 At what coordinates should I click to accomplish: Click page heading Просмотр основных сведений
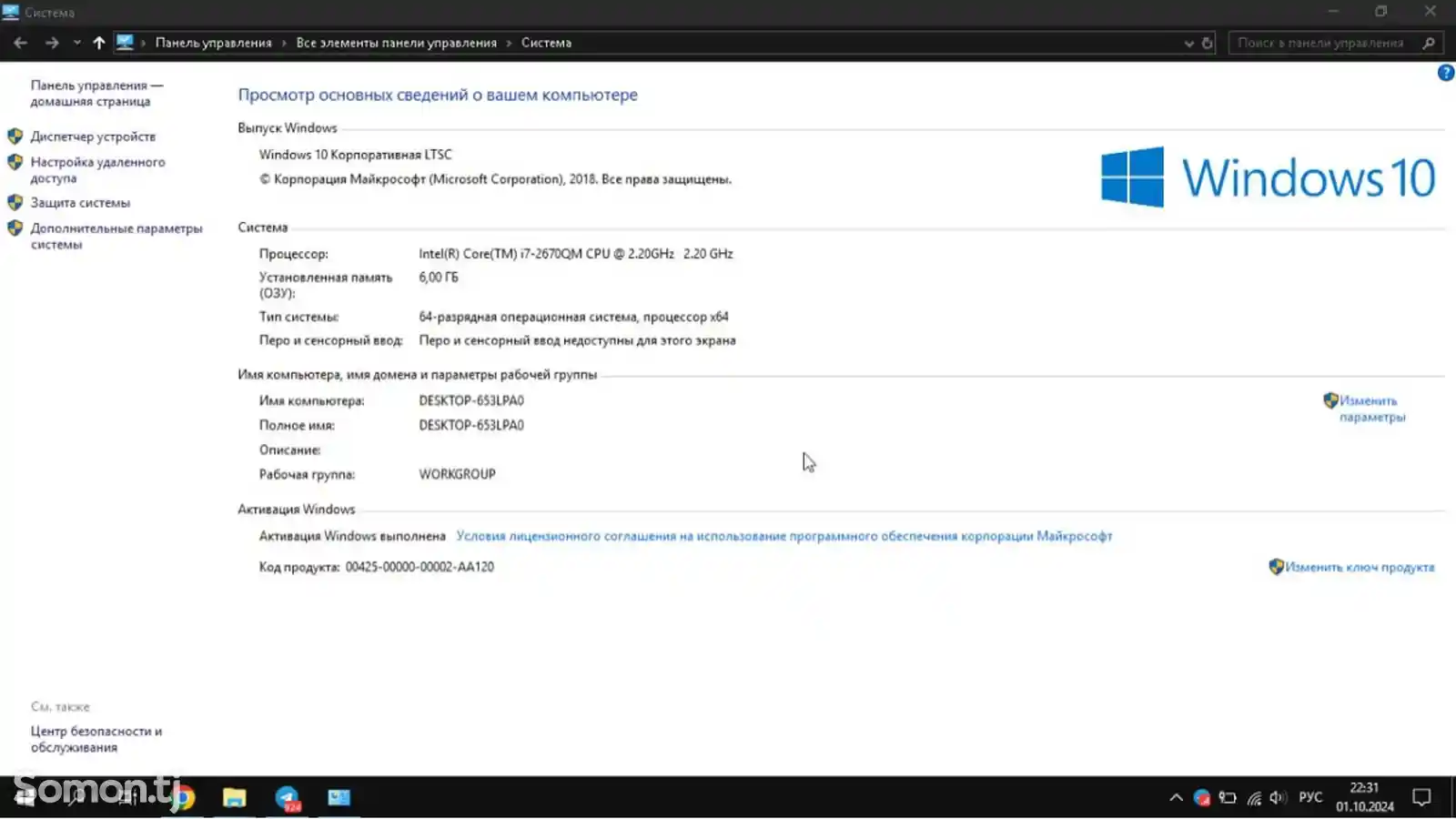(438, 95)
